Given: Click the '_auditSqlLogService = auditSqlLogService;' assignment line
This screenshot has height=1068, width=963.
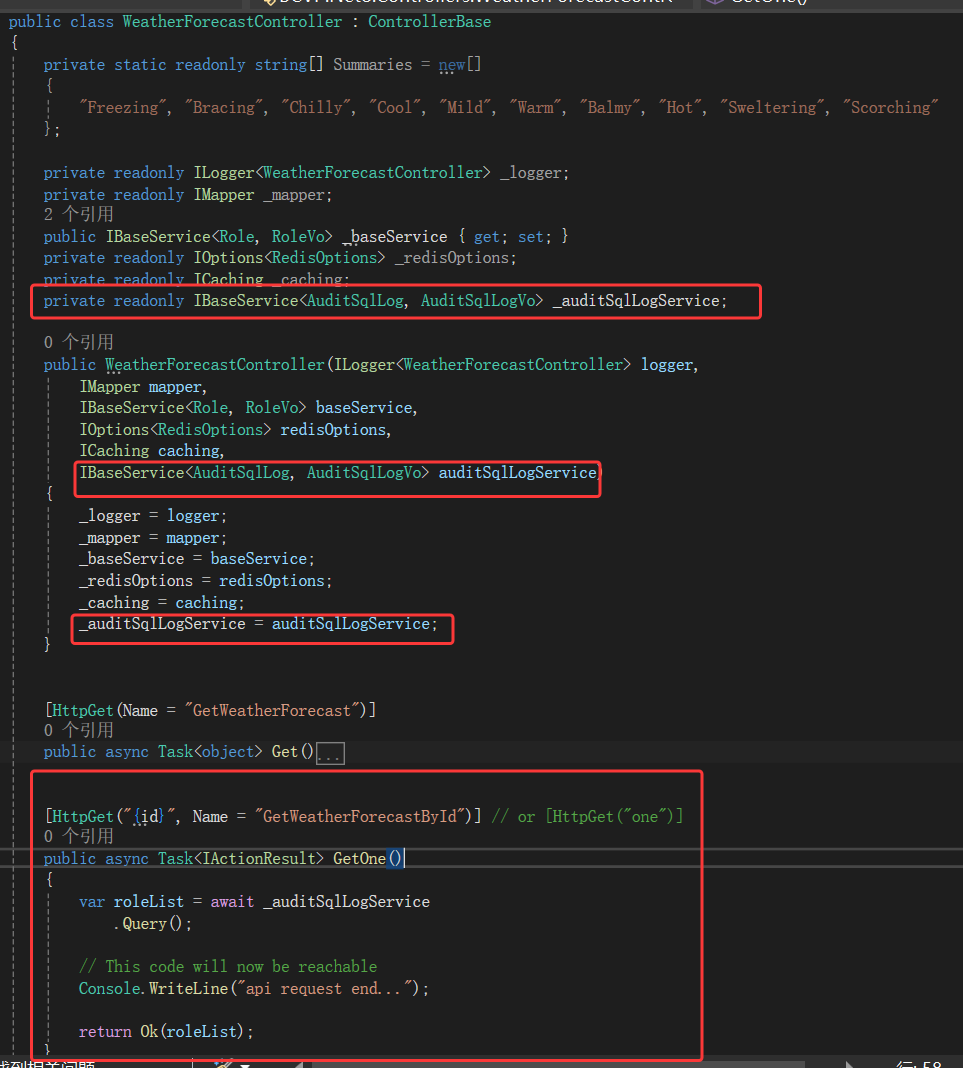Looking at the screenshot, I should click(x=258, y=624).
